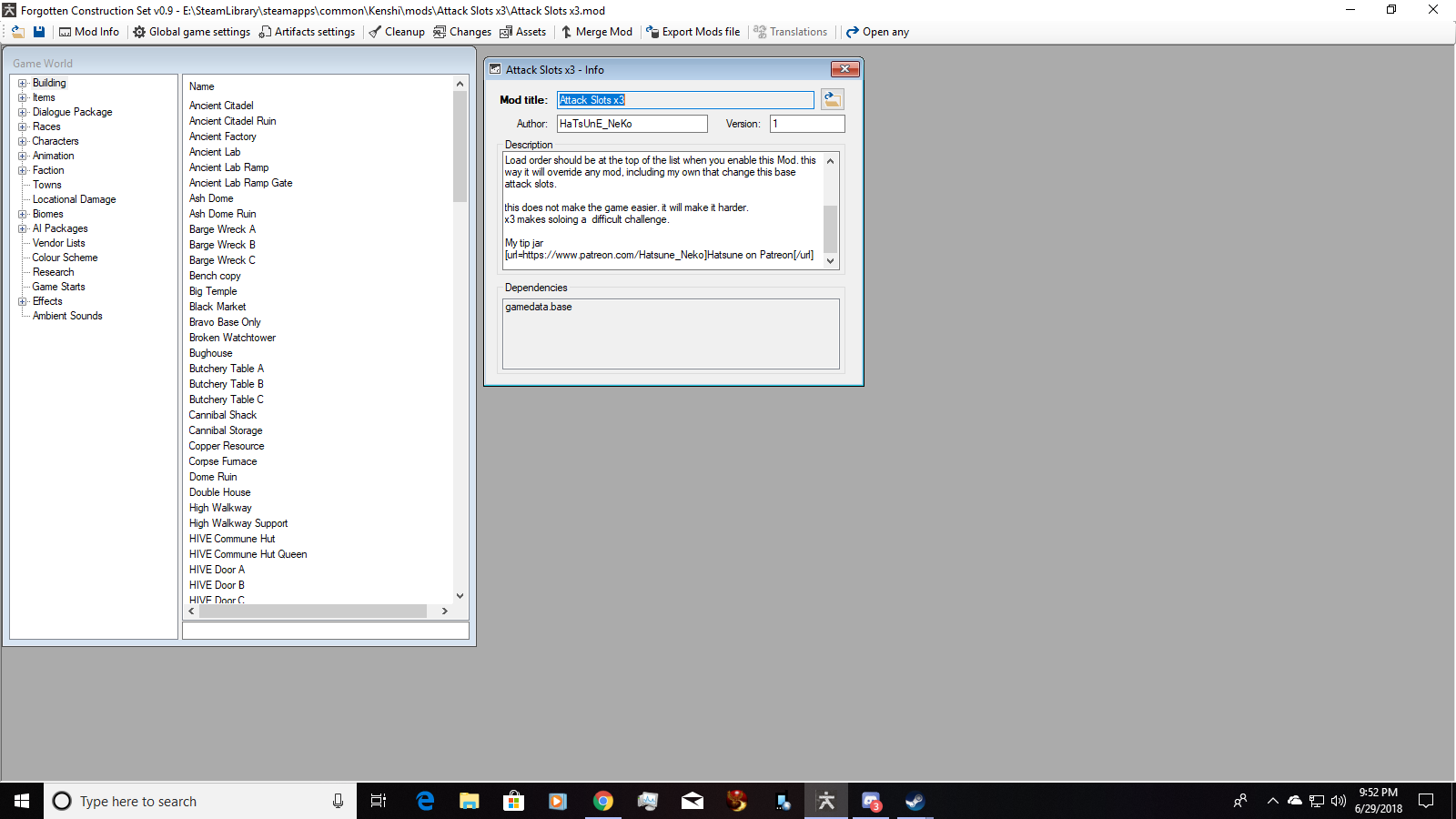Click the filter box below building list
This screenshot has width=1456, height=819.
326,631
